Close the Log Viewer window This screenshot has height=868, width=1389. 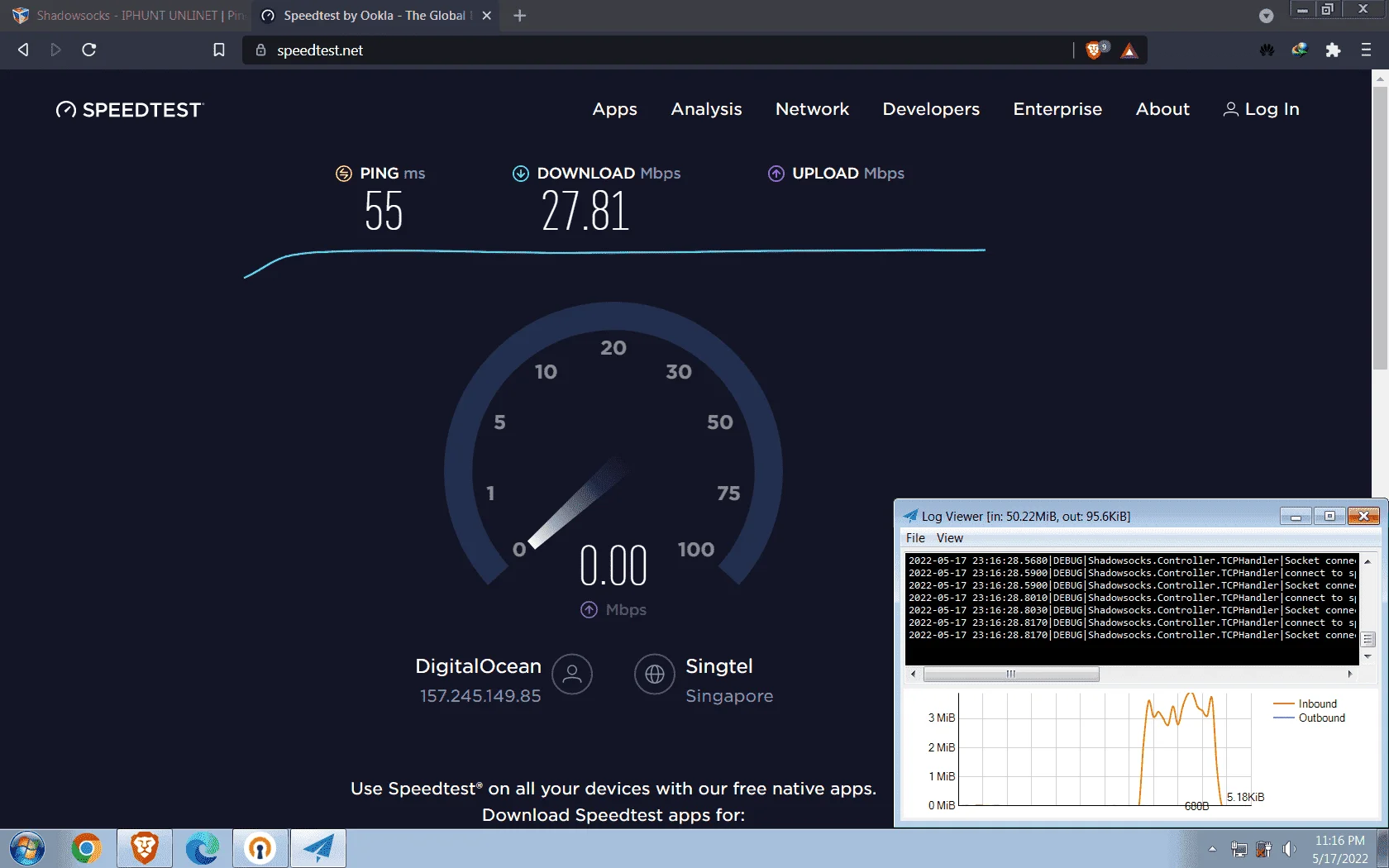pos(1363,517)
